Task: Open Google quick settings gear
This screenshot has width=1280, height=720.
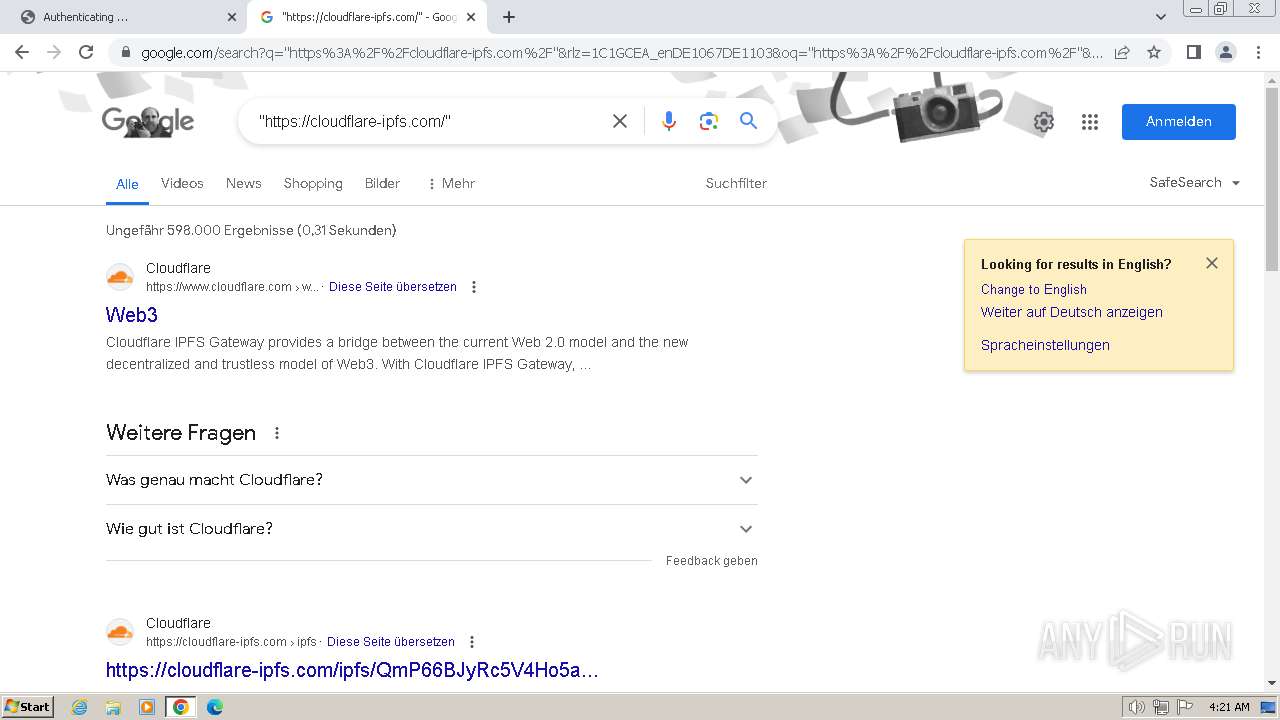Action: click(x=1044, y=122)
